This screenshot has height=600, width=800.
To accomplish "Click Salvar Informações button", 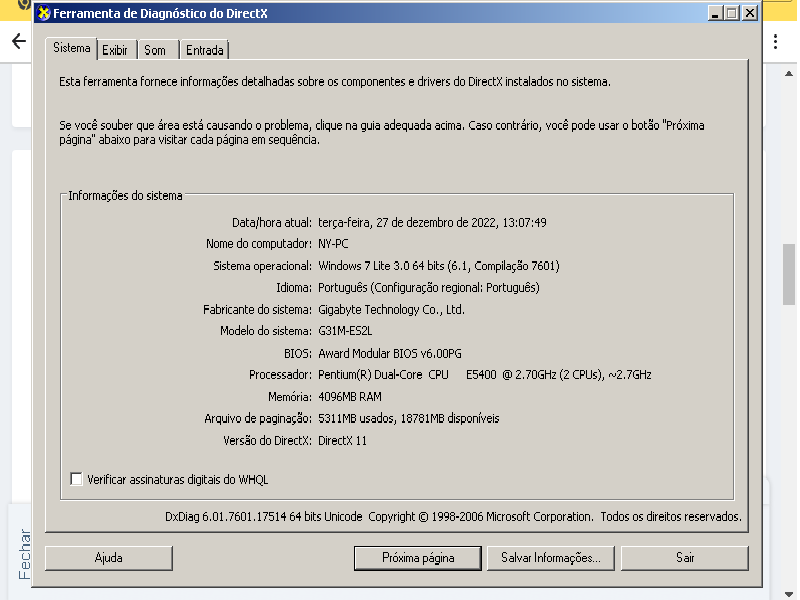I will point(551,558).
